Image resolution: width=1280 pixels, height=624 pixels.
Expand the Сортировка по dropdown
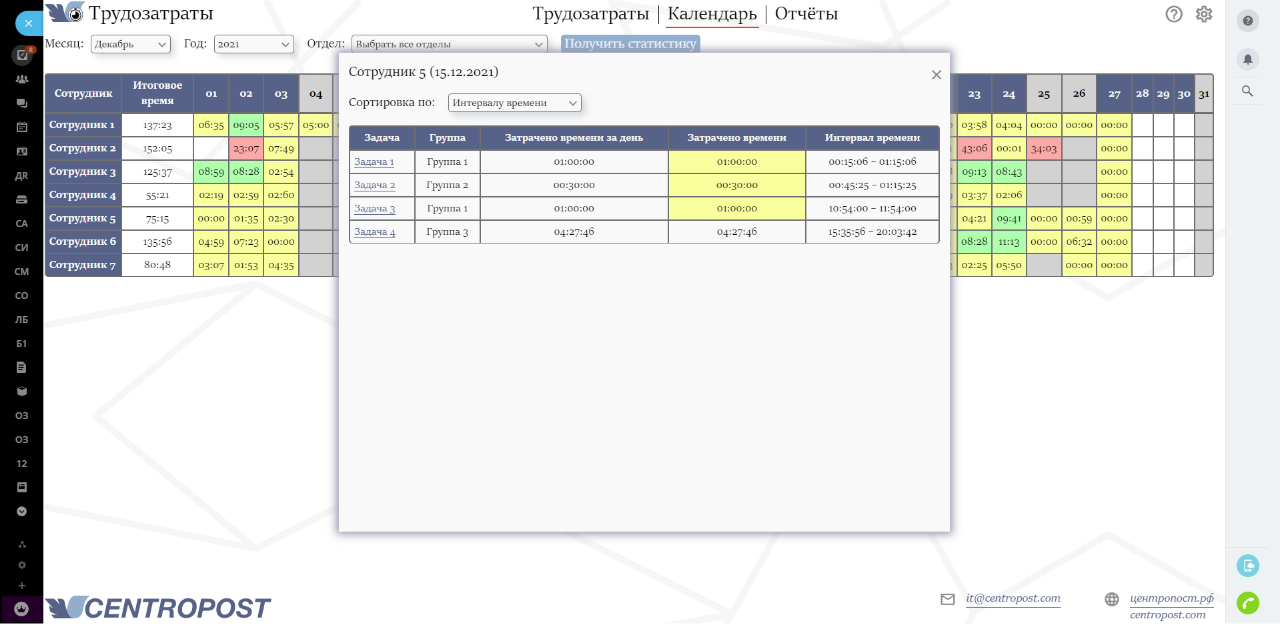(514, 103)
